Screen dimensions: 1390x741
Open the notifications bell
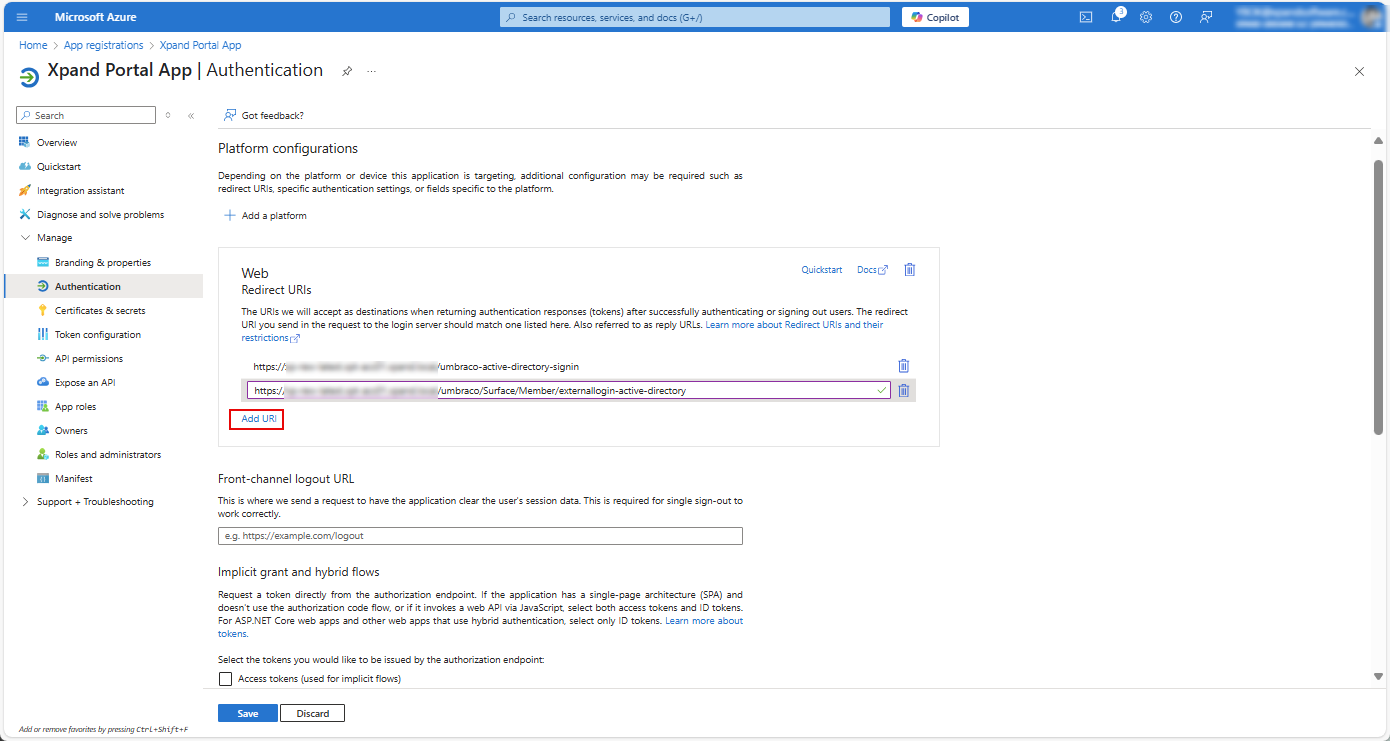coord(1117,17)
